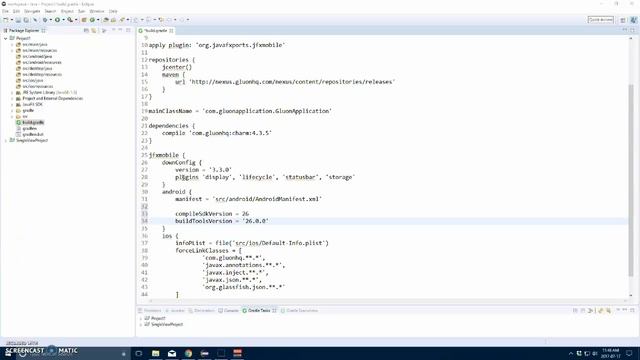The width and height of the screenshot is (640, 360).
Task: Click the Open Perspective icon
Action: pyautogui.click(x=623, y=20)
